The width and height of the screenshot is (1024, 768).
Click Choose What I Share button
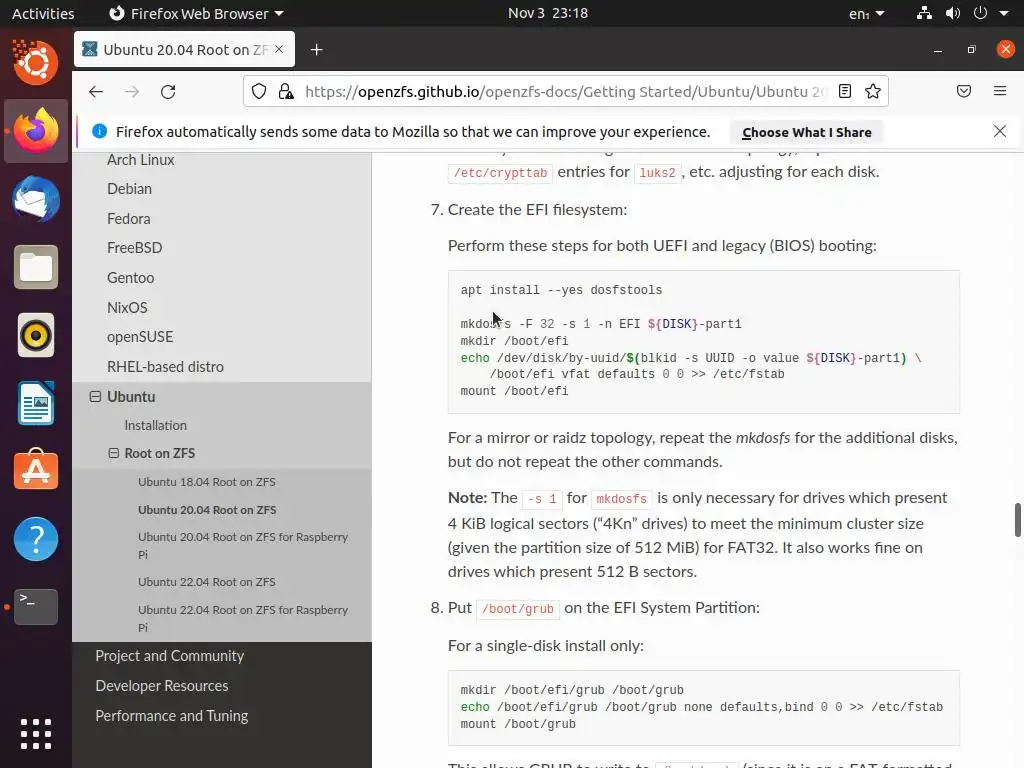(807, 132)
